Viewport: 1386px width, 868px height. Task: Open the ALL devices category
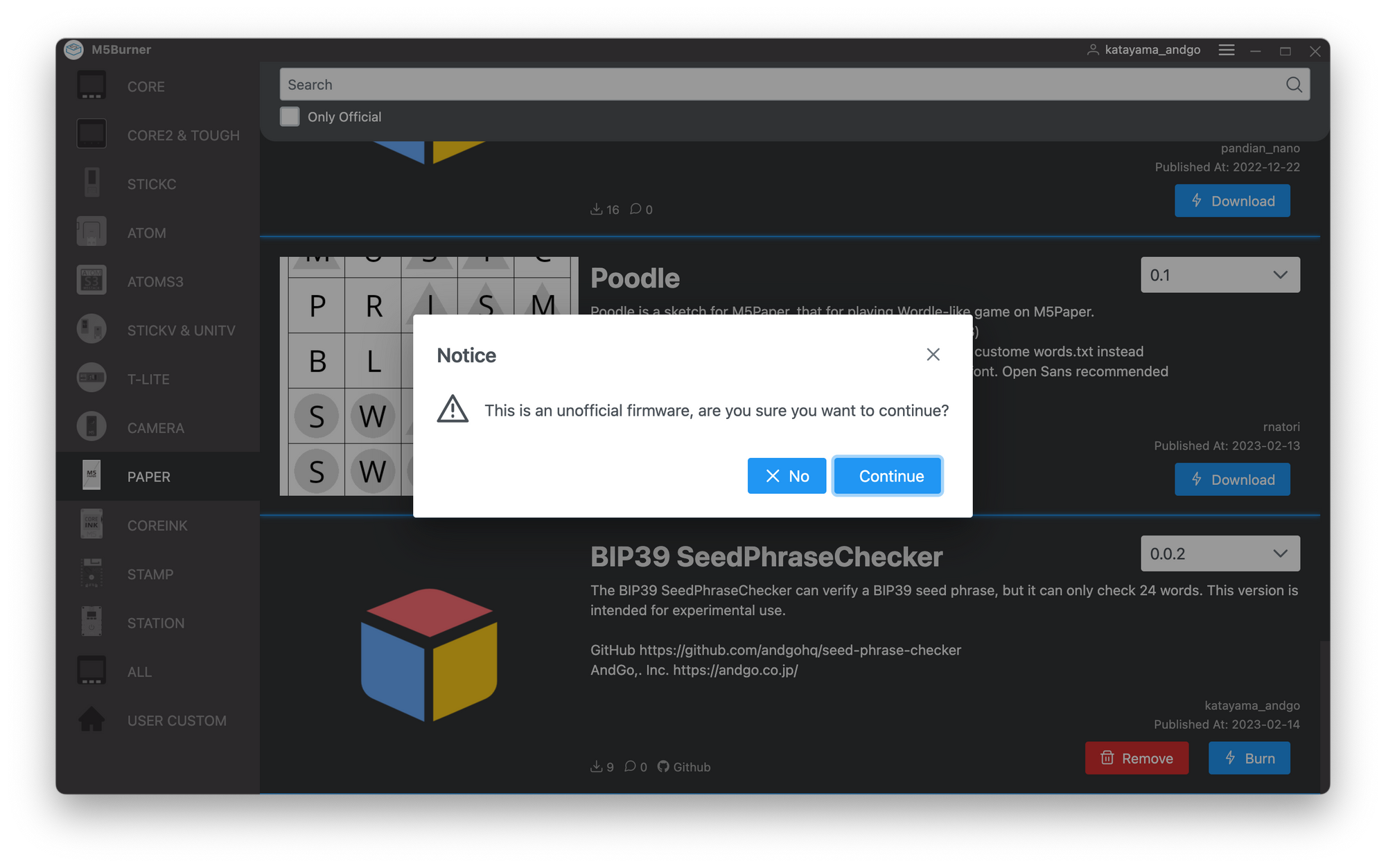(139, 672)
